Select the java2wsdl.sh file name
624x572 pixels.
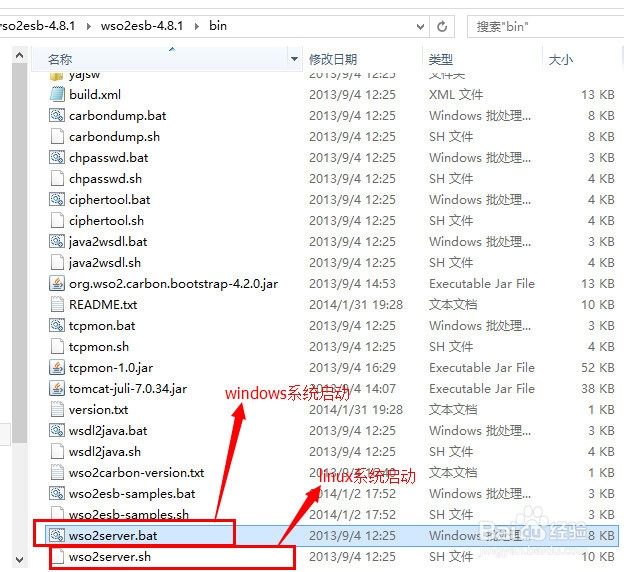pos(105,263)
